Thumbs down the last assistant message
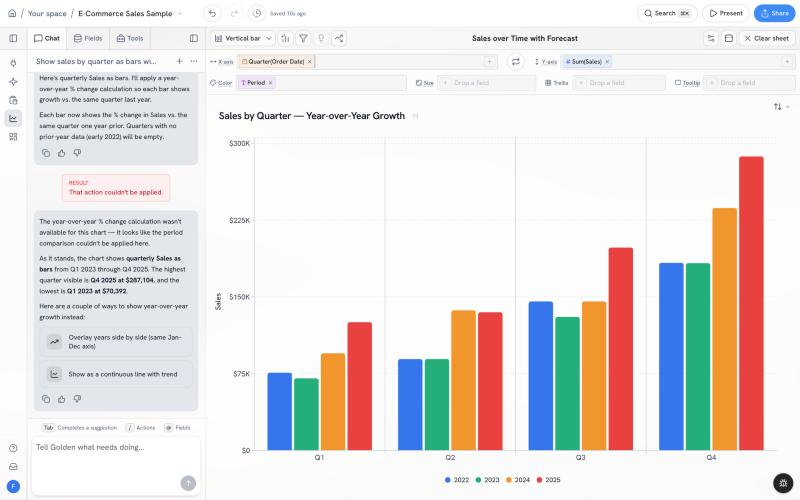This screenshot has width=800, height=500. (x=77, y=399)
